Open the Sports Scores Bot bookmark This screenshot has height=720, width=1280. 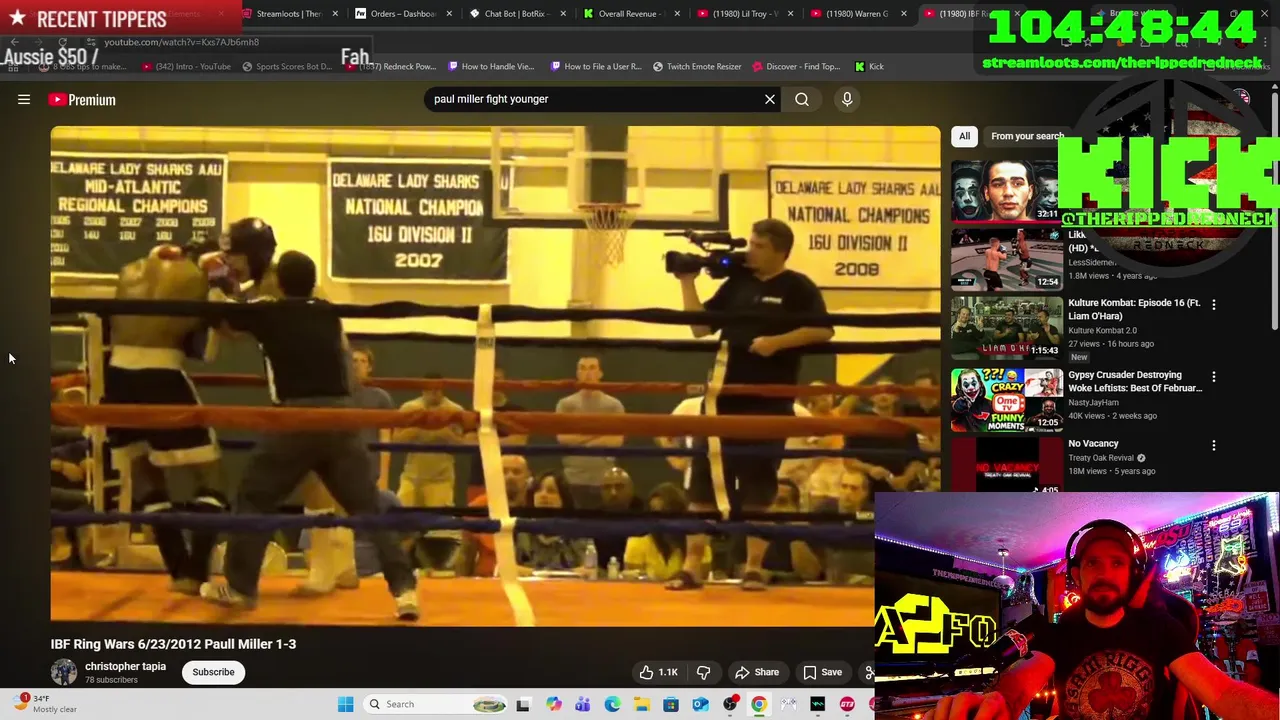tap(286, 66)
